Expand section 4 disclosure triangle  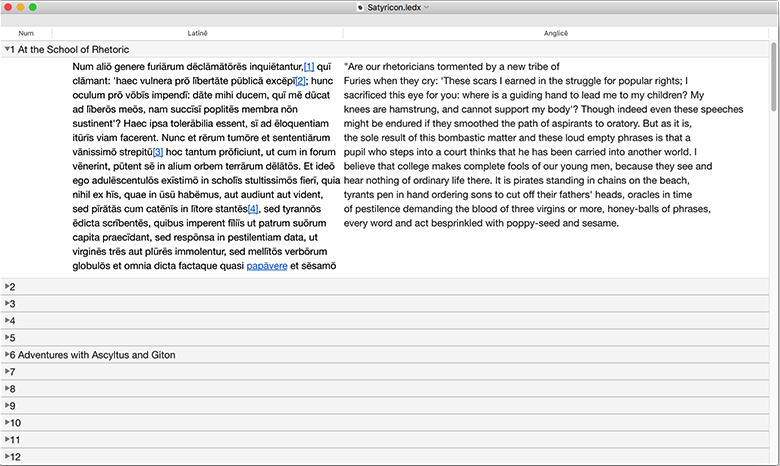point(7,320)
